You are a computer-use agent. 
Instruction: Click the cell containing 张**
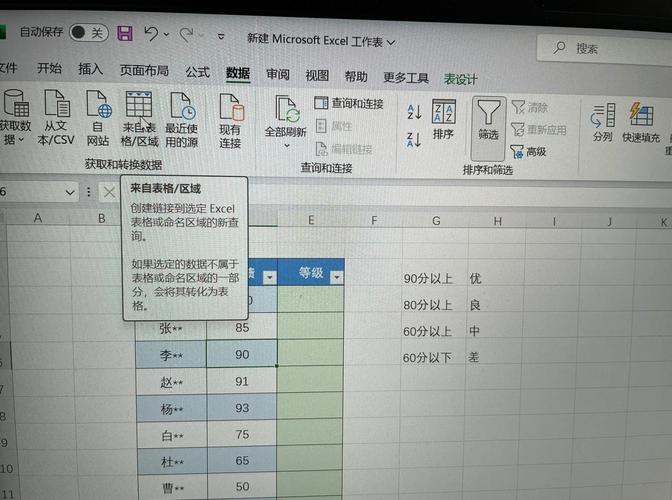tap(171, 328)
